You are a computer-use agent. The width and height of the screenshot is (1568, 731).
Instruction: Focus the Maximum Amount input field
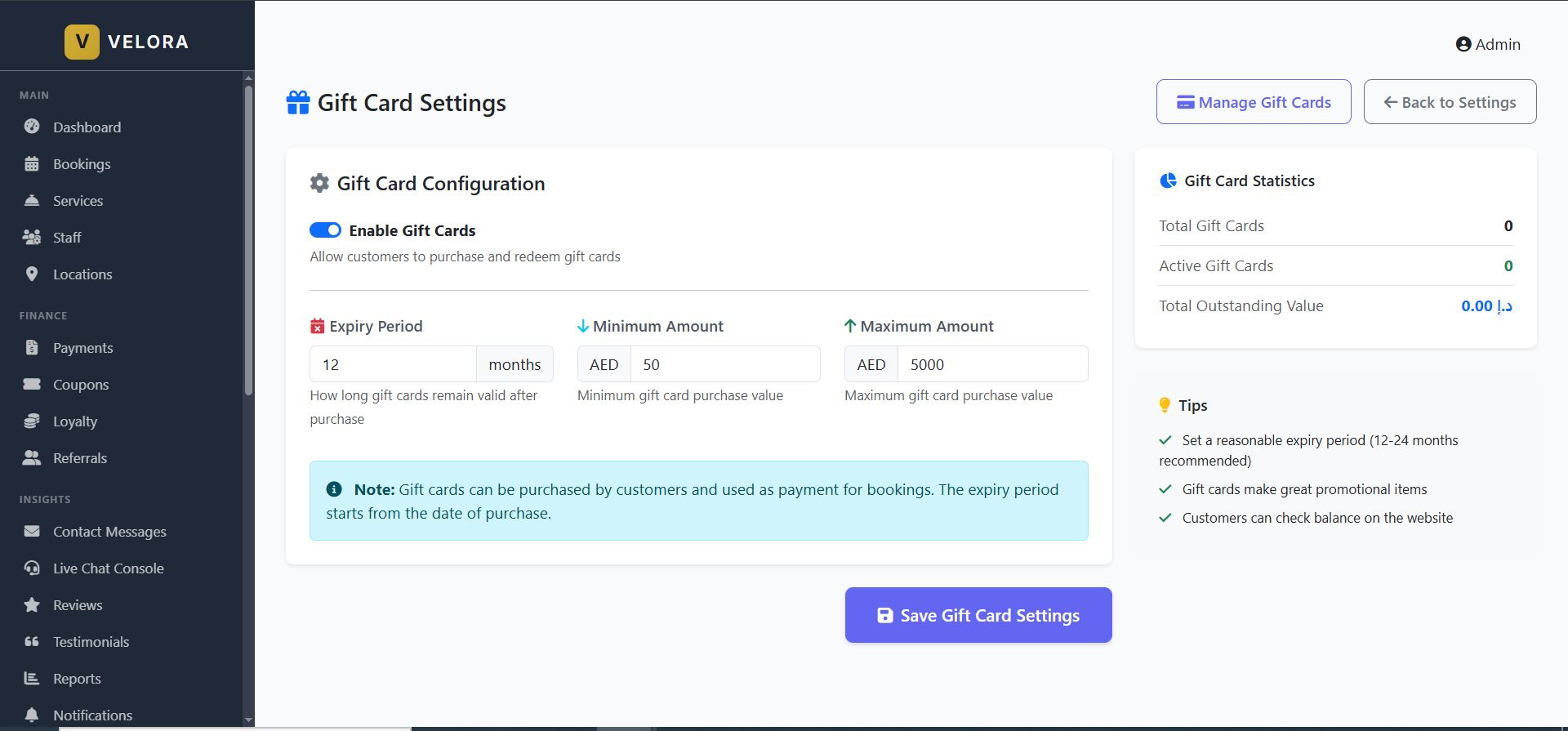click(992, 364)
